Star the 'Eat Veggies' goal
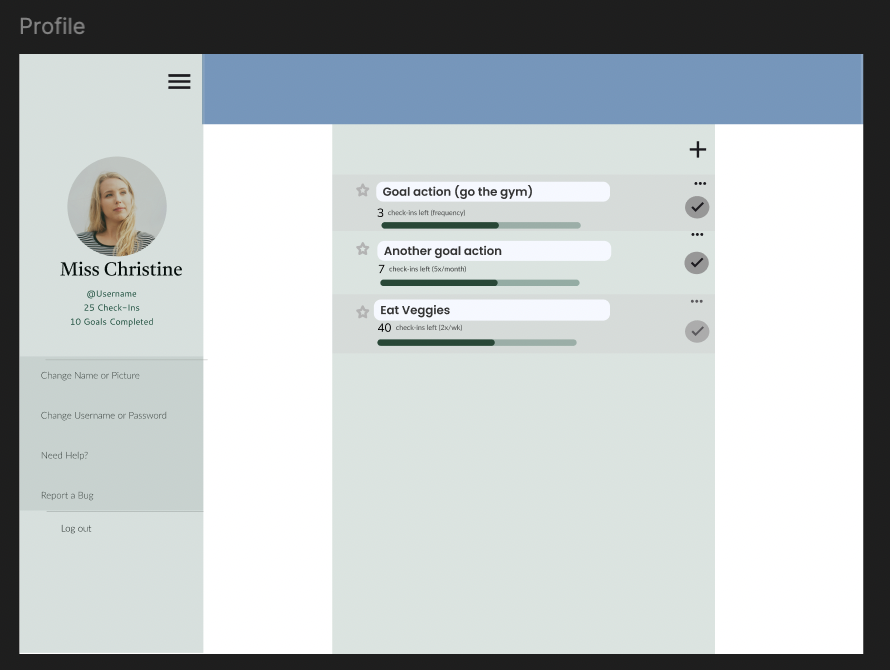The height and width of the screenshot is (670, 890). pyautogui.click(x=363, y=312)
